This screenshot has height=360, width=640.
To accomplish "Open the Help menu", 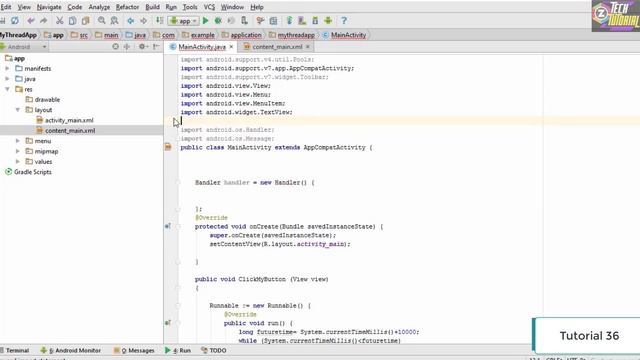I will coord(257,7).
